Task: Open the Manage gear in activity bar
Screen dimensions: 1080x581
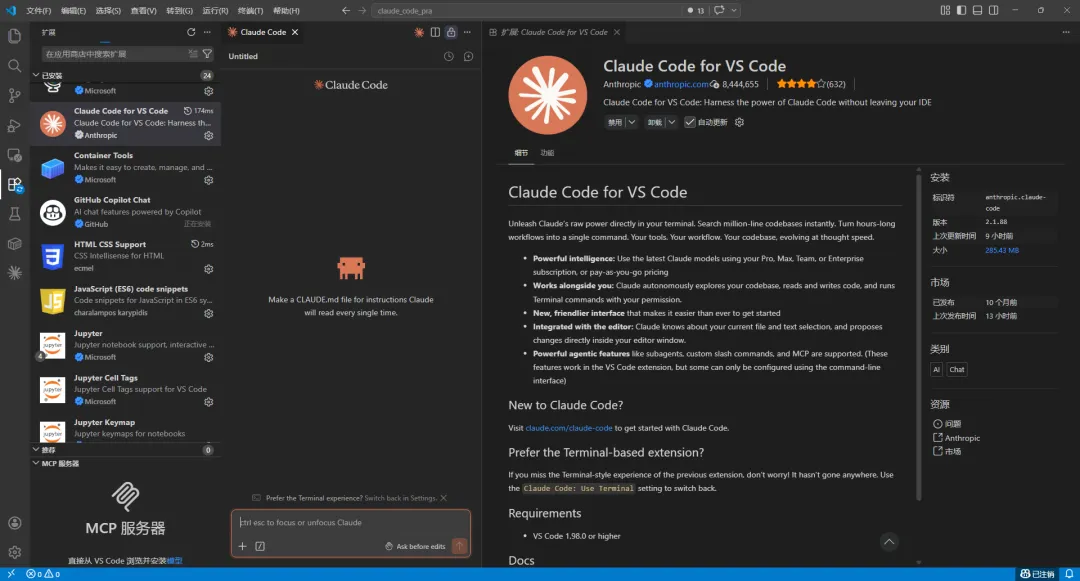Action: [x=14, y=552]
